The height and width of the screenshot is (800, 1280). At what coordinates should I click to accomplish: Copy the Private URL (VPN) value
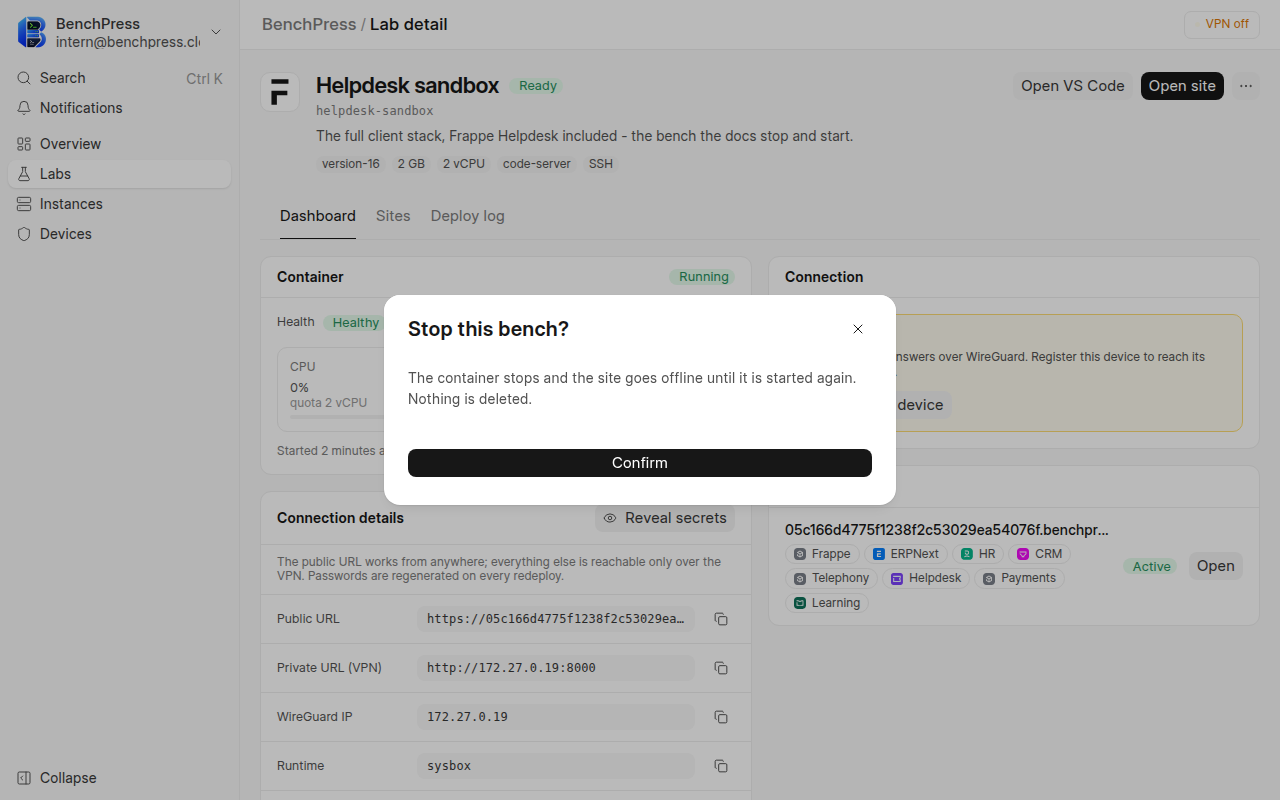(721, 668)
